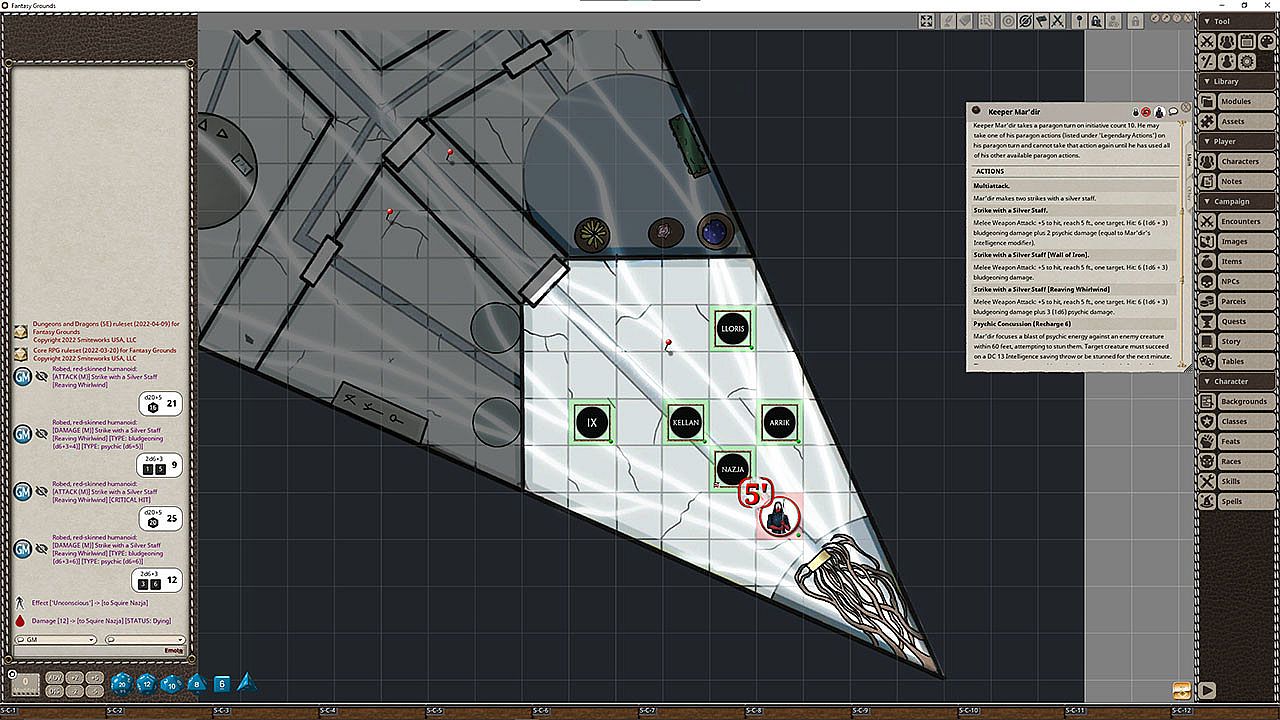Click the hooded token portrait on Keeper Mar'dir sheet

[1159, 112]
